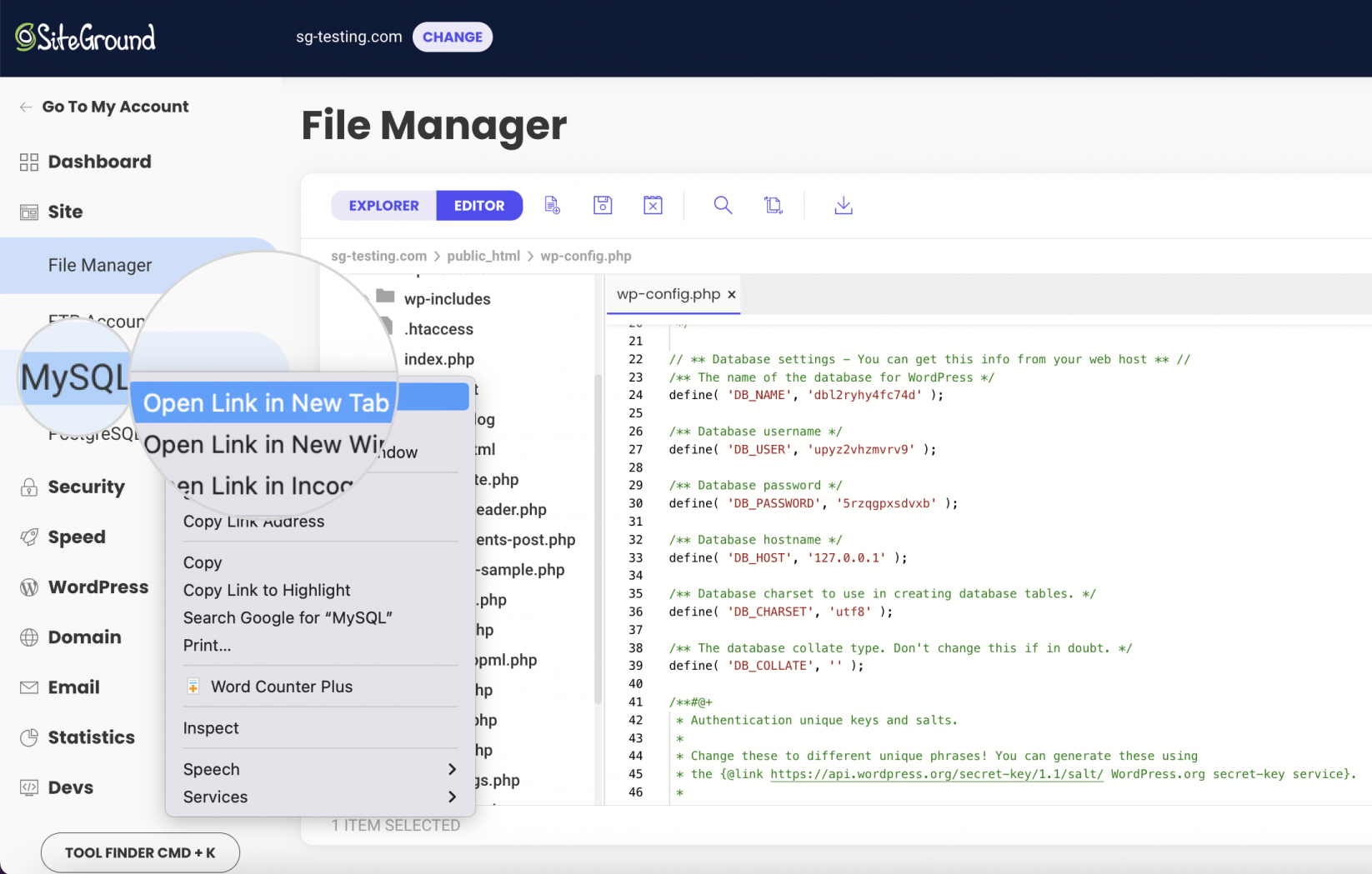
Task: Open the wp-includes folder
Action: click(x=447, y=299)
